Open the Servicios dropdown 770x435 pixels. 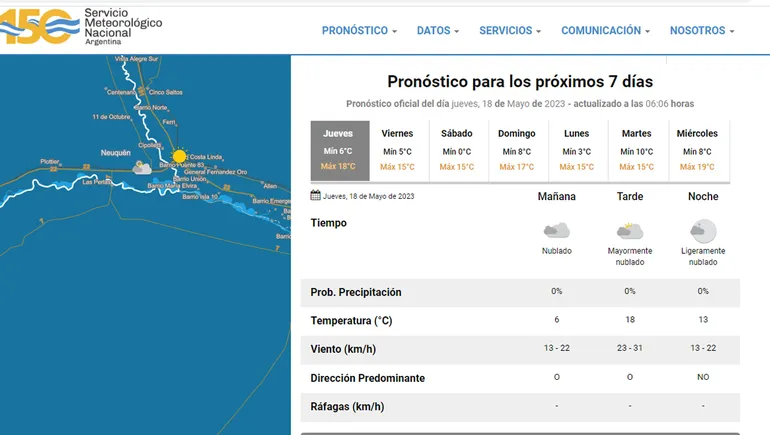click(510, 31)
